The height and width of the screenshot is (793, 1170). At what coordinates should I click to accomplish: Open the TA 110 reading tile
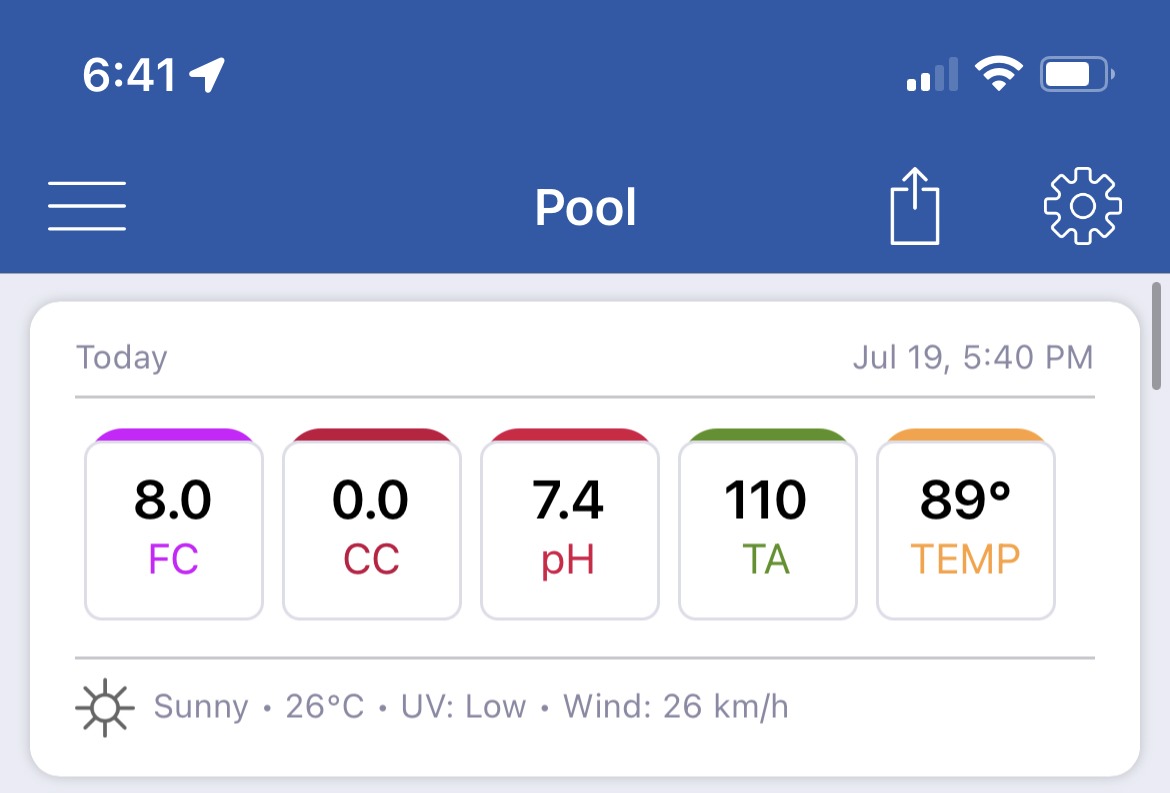pyautogui.click(x=768, y=524)
